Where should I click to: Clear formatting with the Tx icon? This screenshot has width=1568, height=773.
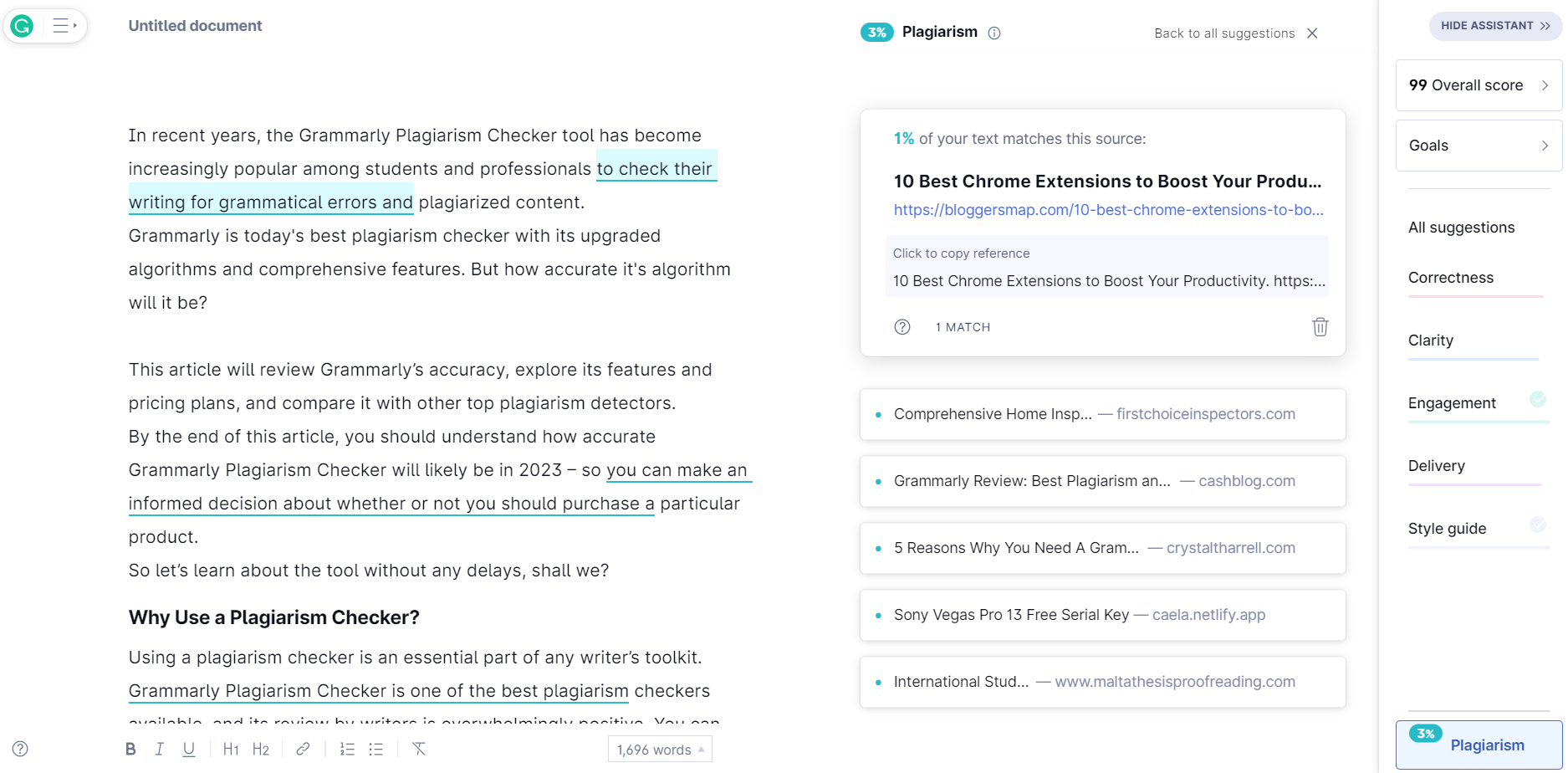pos(419,750)
